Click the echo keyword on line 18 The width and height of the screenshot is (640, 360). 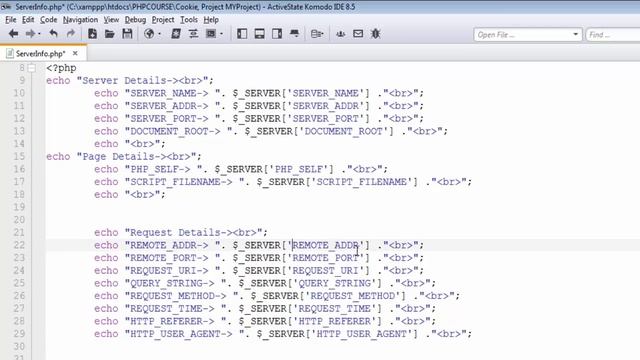coord(106,194)
